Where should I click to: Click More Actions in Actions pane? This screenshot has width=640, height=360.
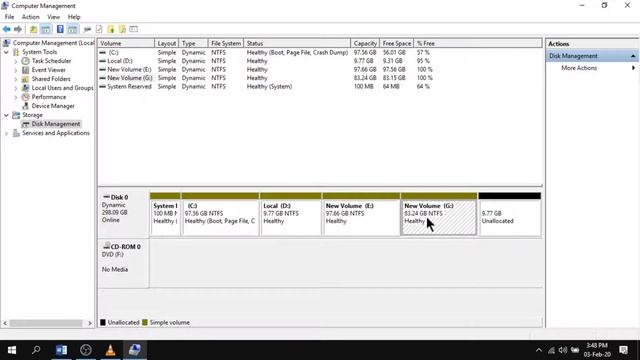point(579,68)
